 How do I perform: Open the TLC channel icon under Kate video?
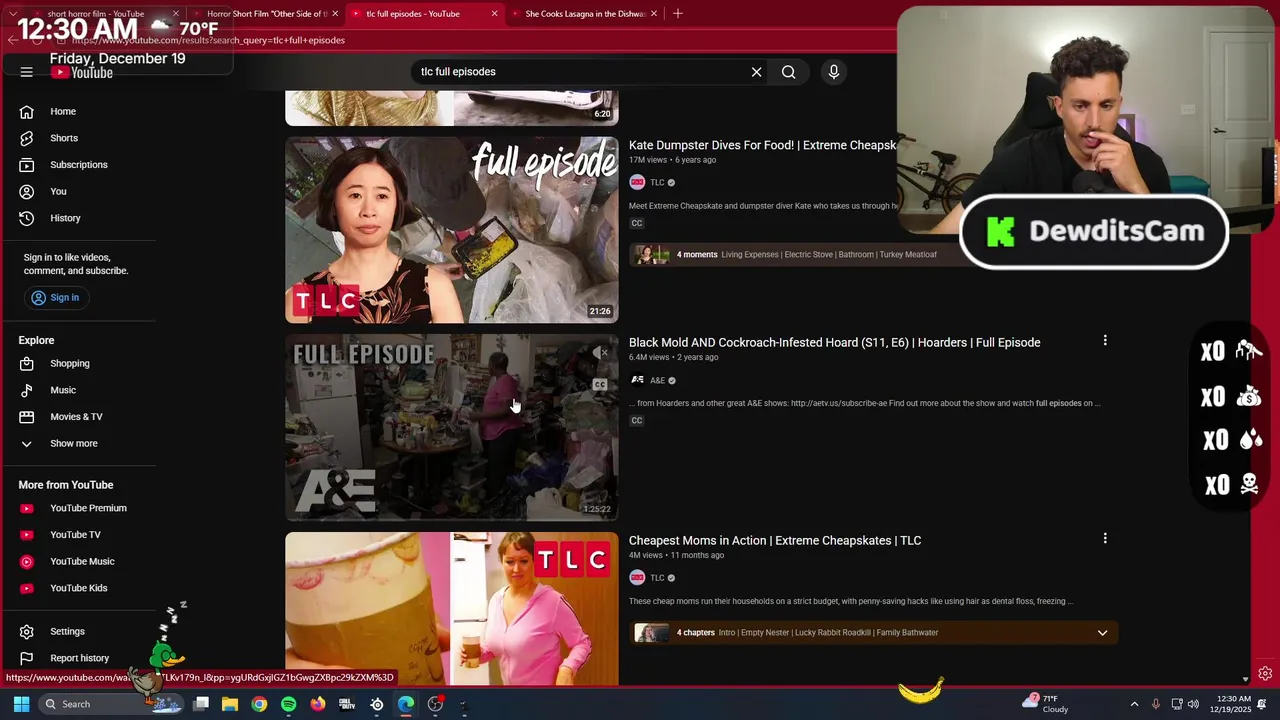pos(637,183)
